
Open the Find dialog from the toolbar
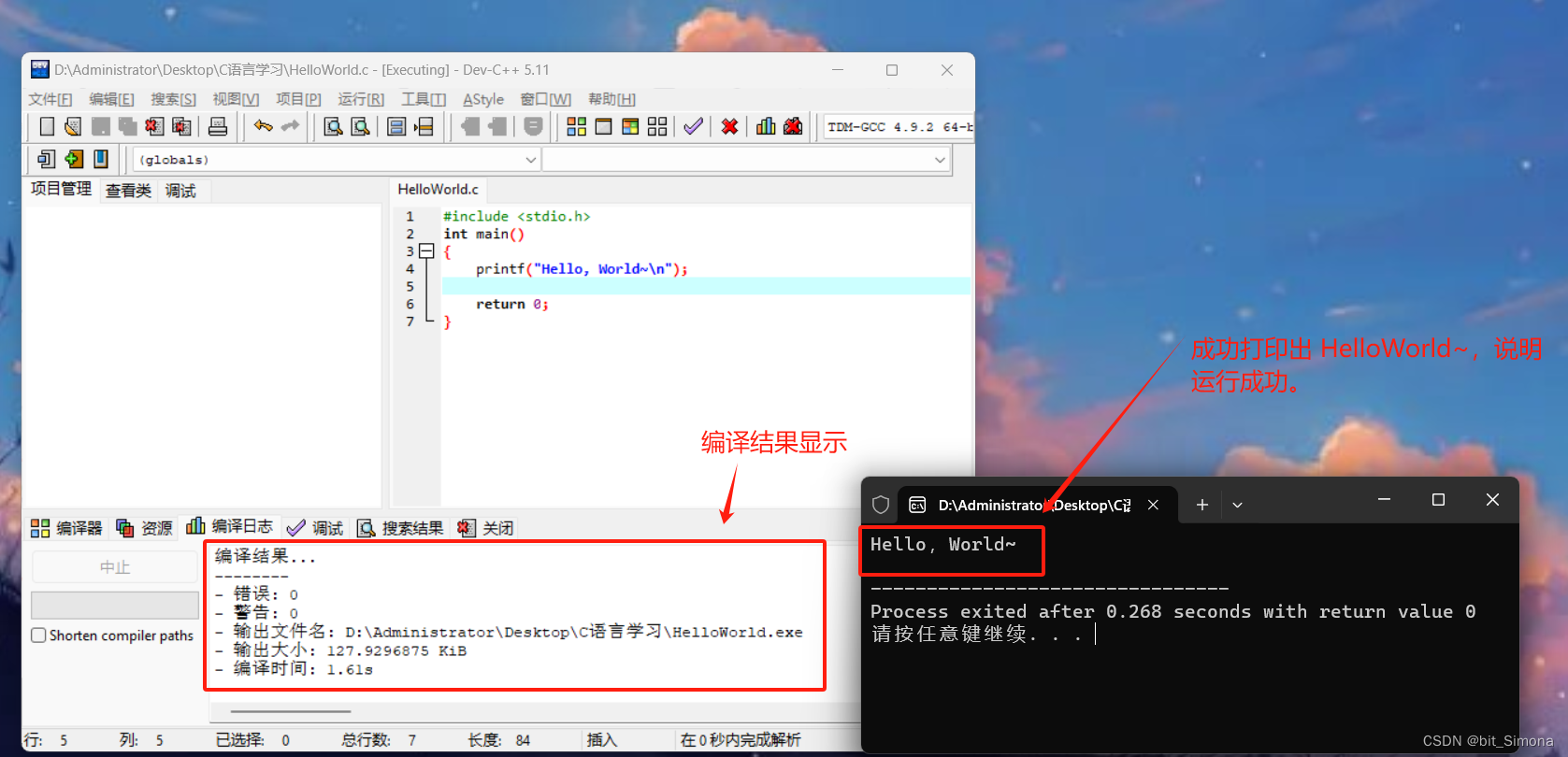tap(333, 126)
